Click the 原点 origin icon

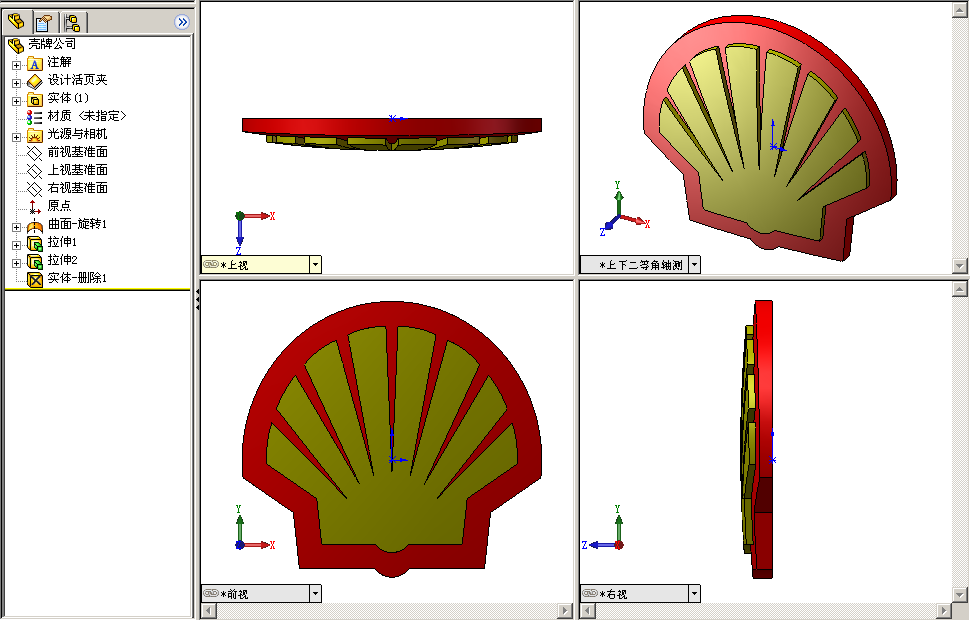(35, 207)
